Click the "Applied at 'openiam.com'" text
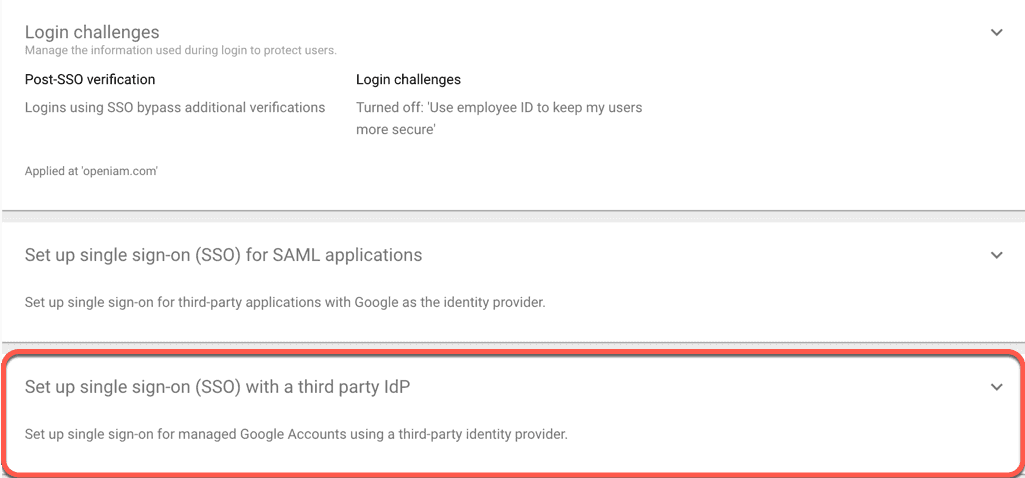1025x478 pixels. pos(92,171)
